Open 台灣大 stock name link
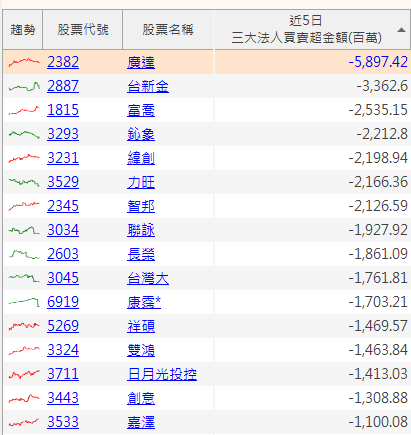 pos(148,278)
